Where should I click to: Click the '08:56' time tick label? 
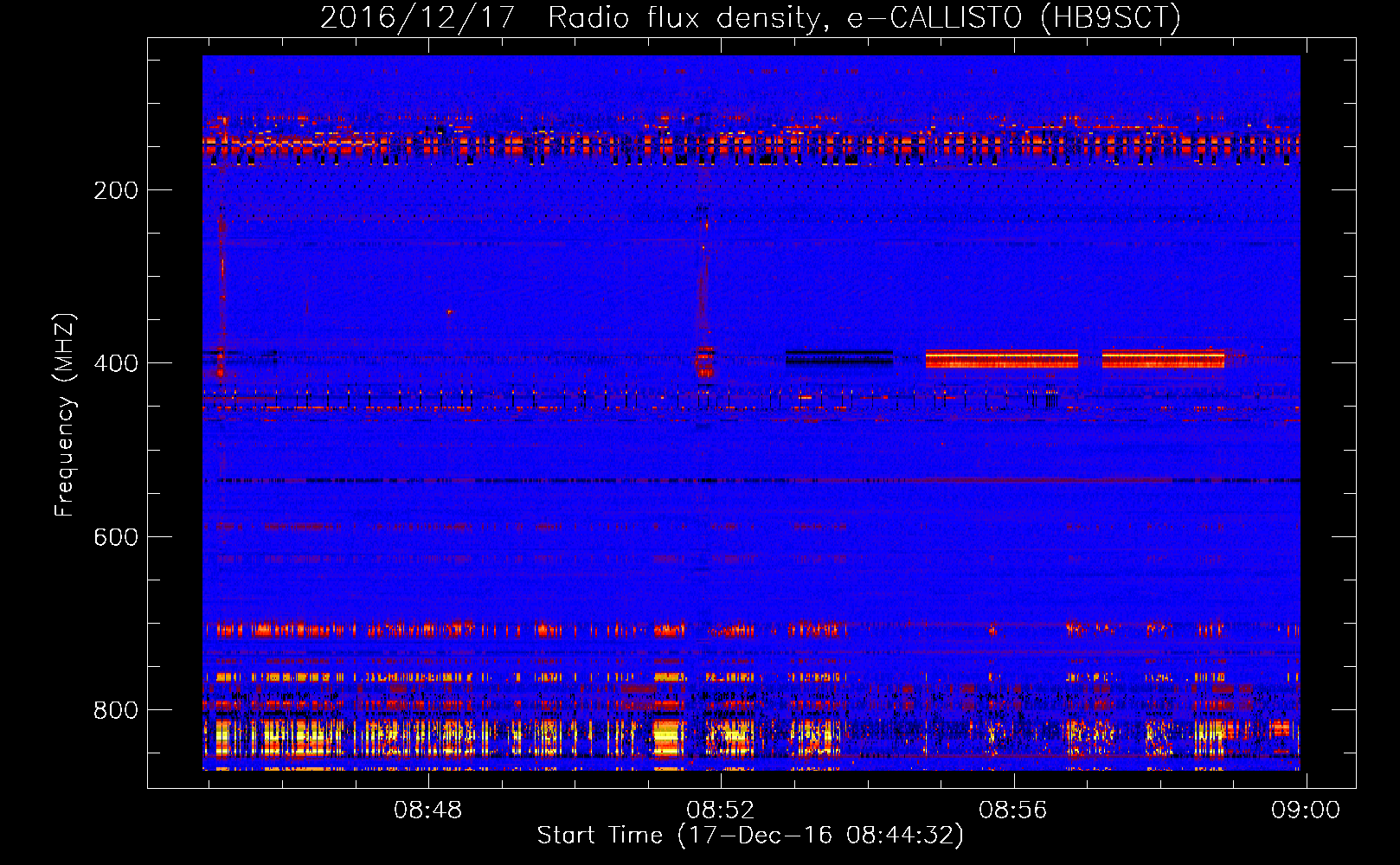coord(1013,811)
